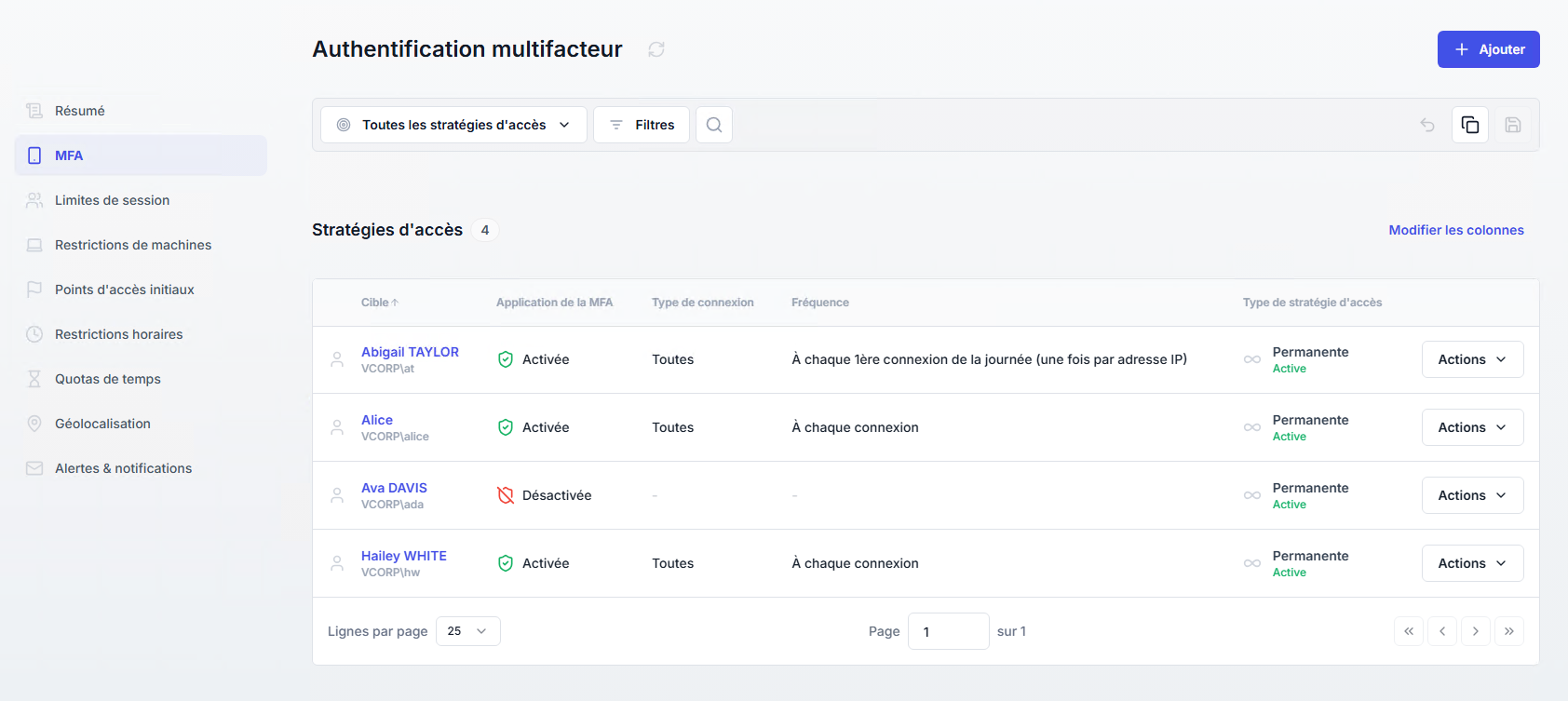Screen dimensions: 1568x701
Task: Open Alice user link
Action: (377, 420)
